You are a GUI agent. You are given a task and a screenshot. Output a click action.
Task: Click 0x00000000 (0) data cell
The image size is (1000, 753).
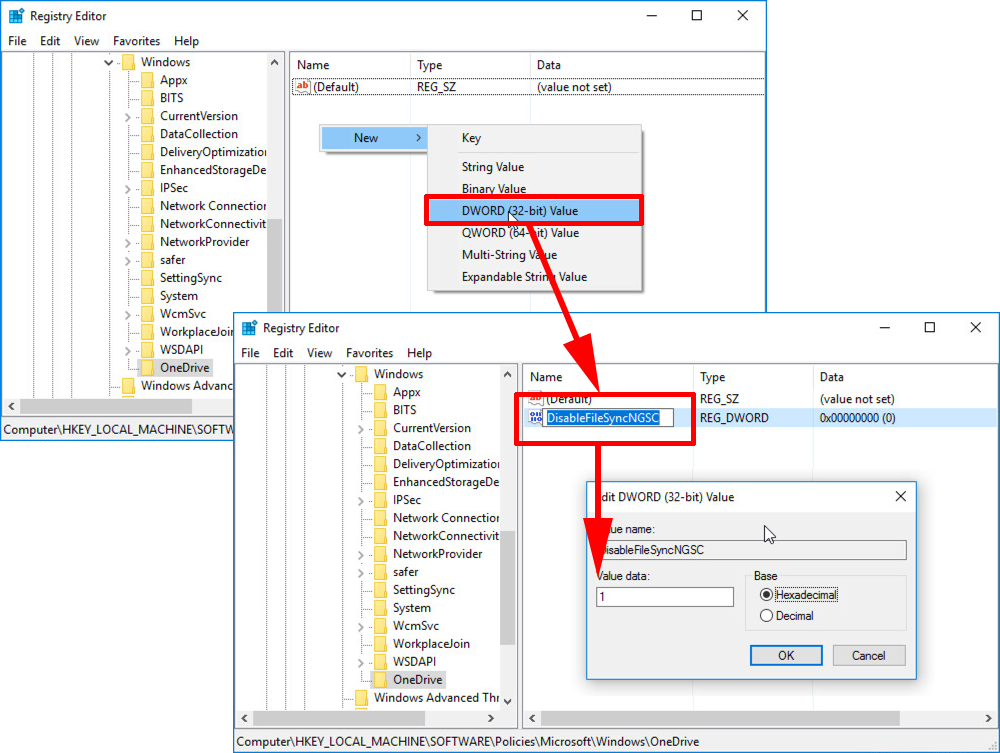coord(857,418)
